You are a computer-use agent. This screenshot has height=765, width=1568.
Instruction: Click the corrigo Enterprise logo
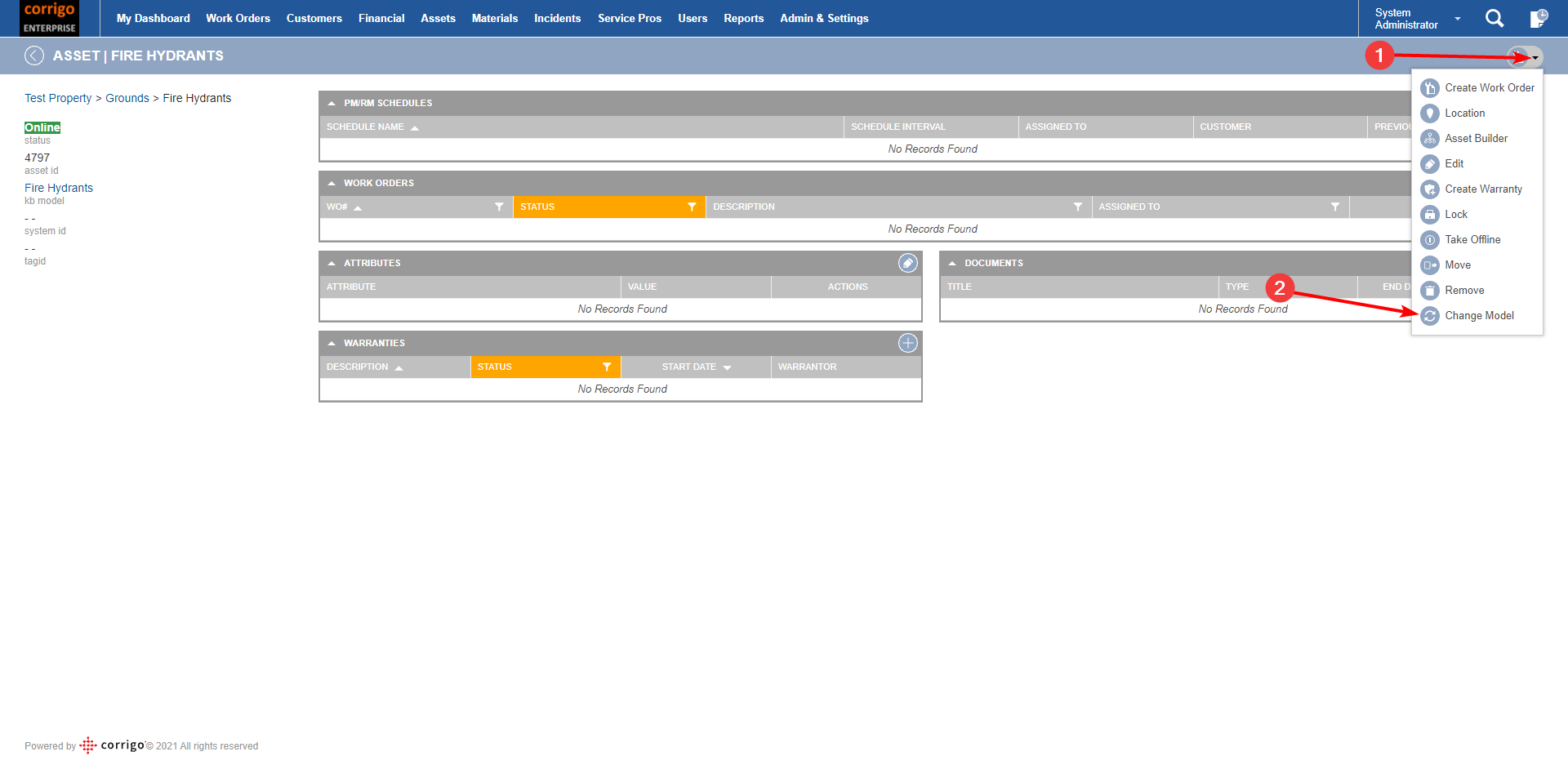tap(49, 18)
